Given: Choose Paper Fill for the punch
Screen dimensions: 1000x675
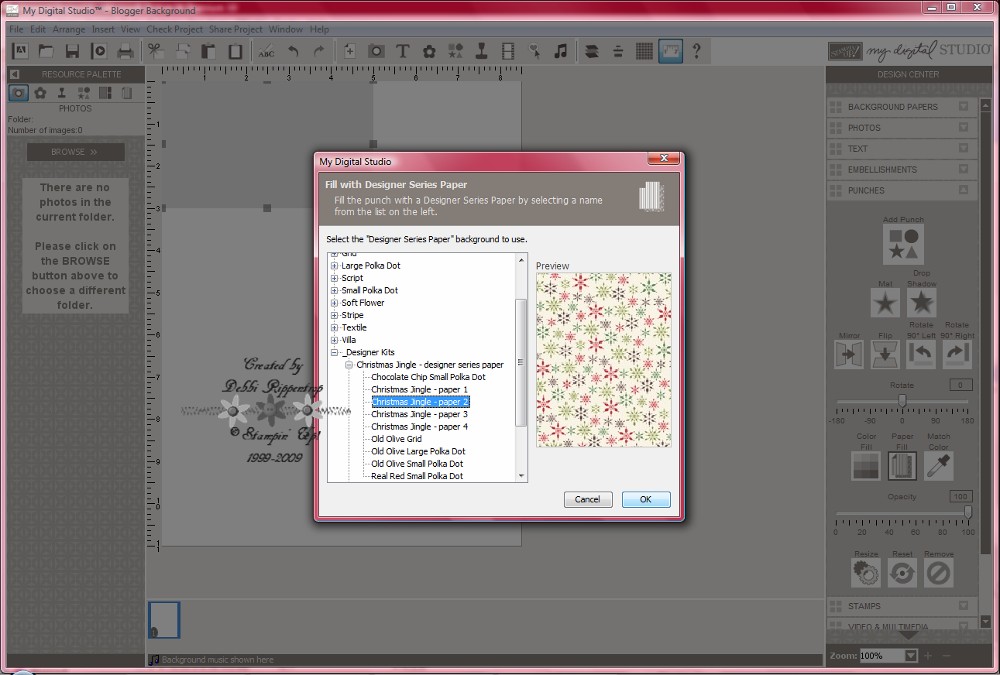Looking at the screenshot, I should click(902, 466).
